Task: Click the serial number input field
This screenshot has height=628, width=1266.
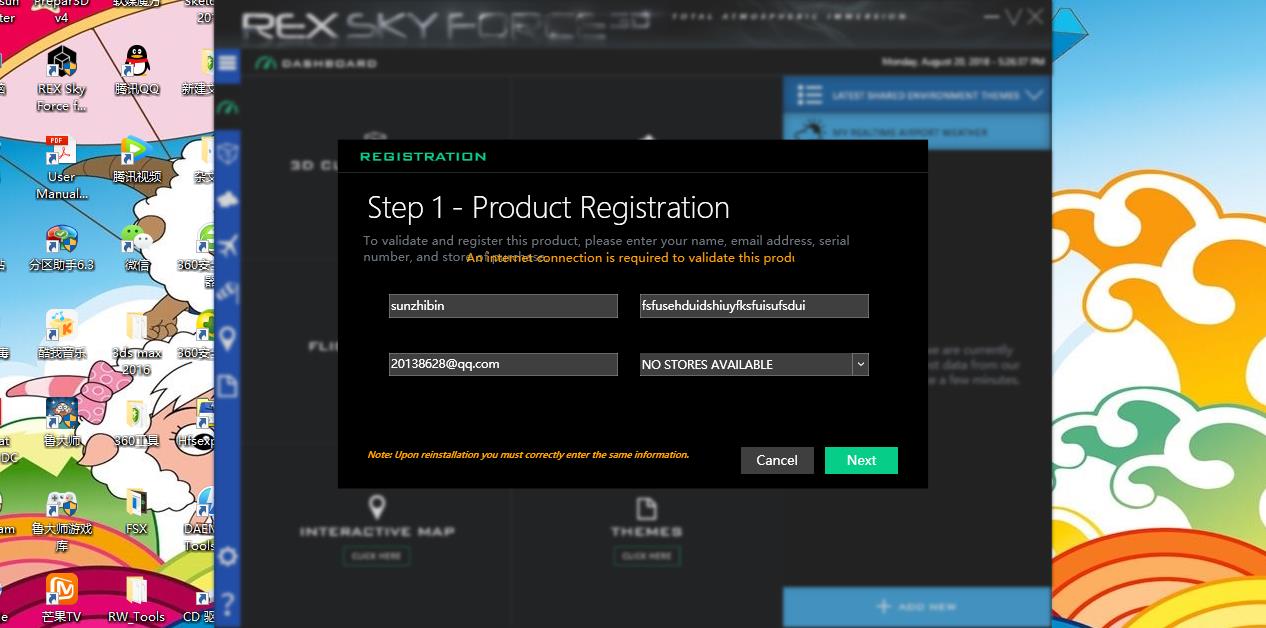Action: (x=754, y=306)
